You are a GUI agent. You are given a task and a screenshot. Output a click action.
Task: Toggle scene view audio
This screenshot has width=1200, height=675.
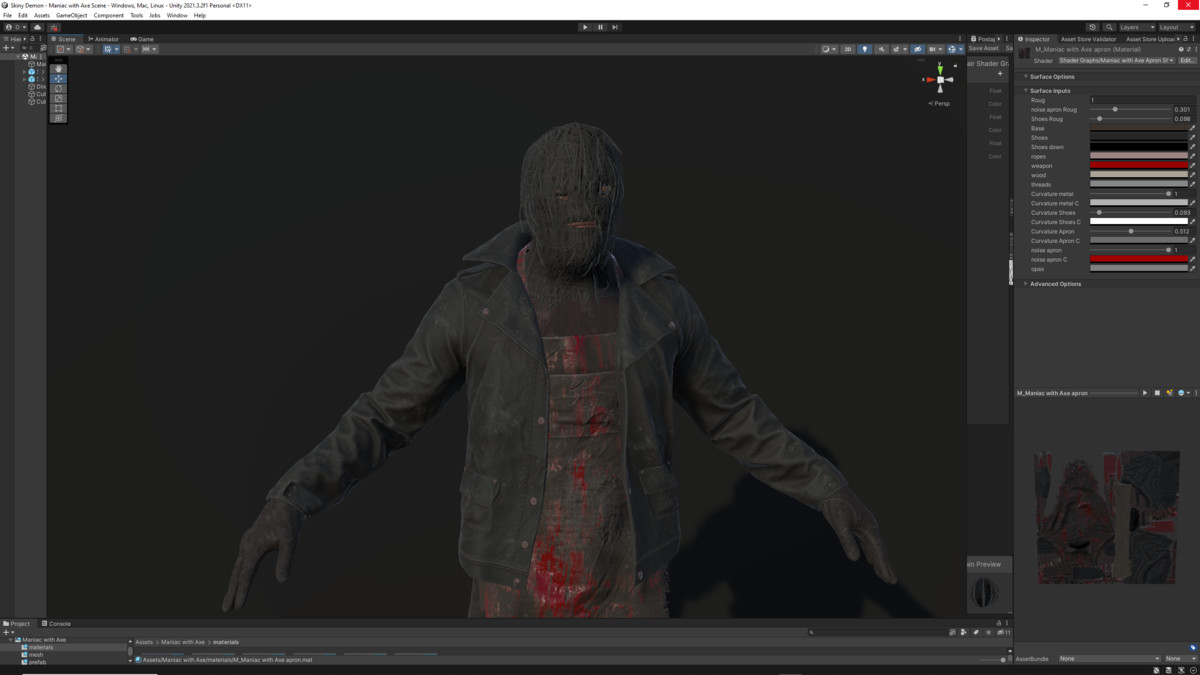tap(881, 48)
